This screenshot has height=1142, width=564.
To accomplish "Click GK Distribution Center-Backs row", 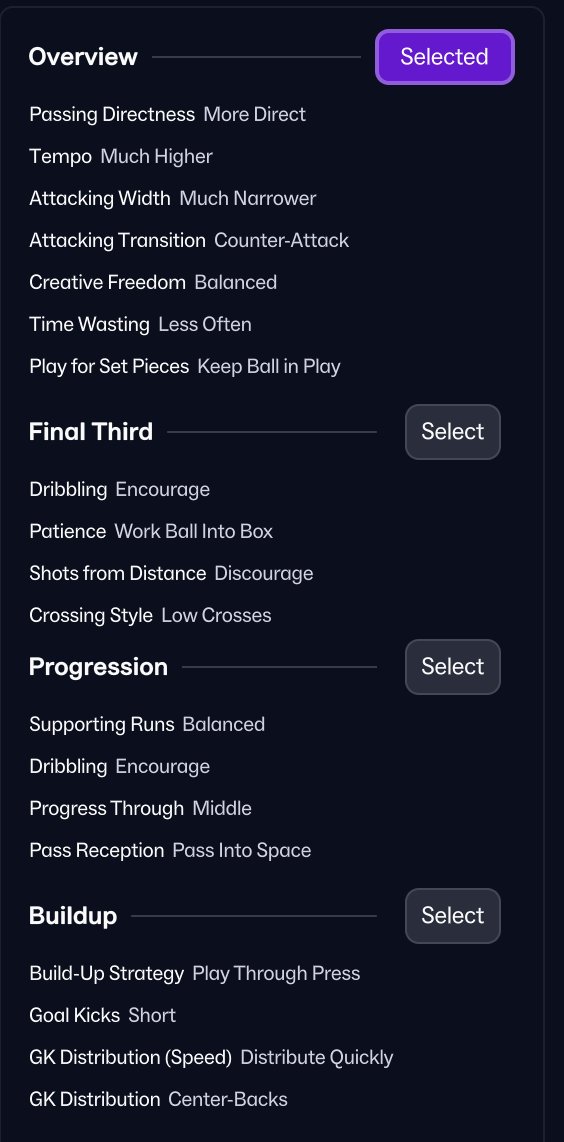I will click(159, 1099).
